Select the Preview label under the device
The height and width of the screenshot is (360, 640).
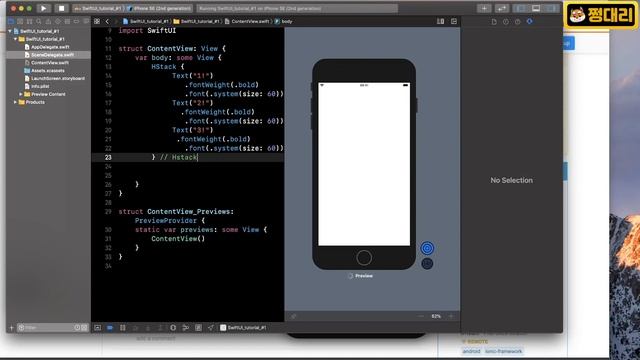pyautogui.click(x=364, y=276)
